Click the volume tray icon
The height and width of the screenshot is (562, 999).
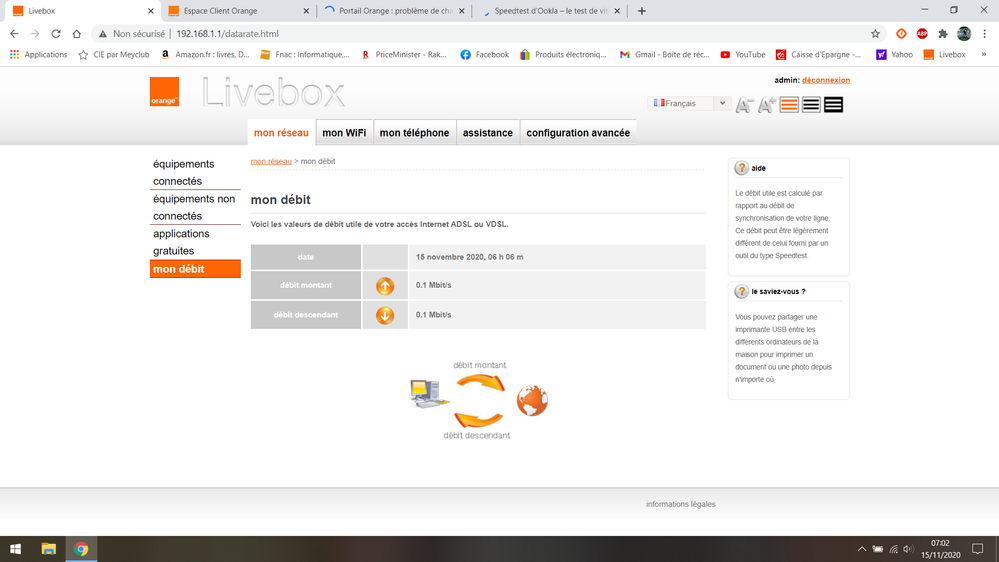click(x=909, y=549)
